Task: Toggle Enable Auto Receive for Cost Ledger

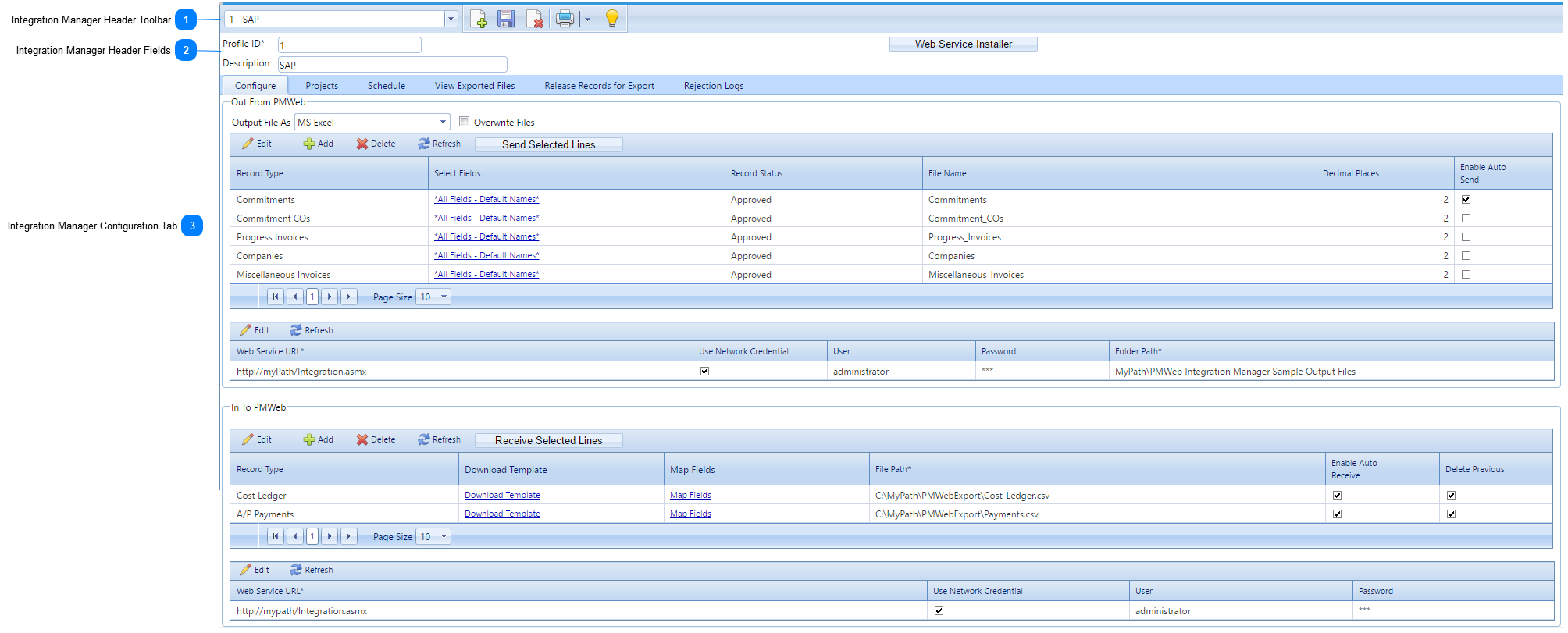Action: (x=1337, y=495)
